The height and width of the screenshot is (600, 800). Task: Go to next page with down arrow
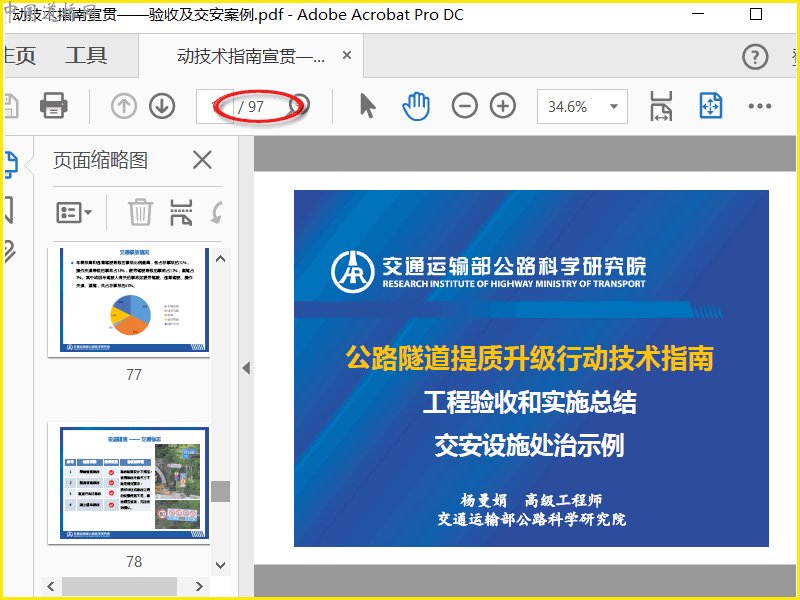(162, 107)
